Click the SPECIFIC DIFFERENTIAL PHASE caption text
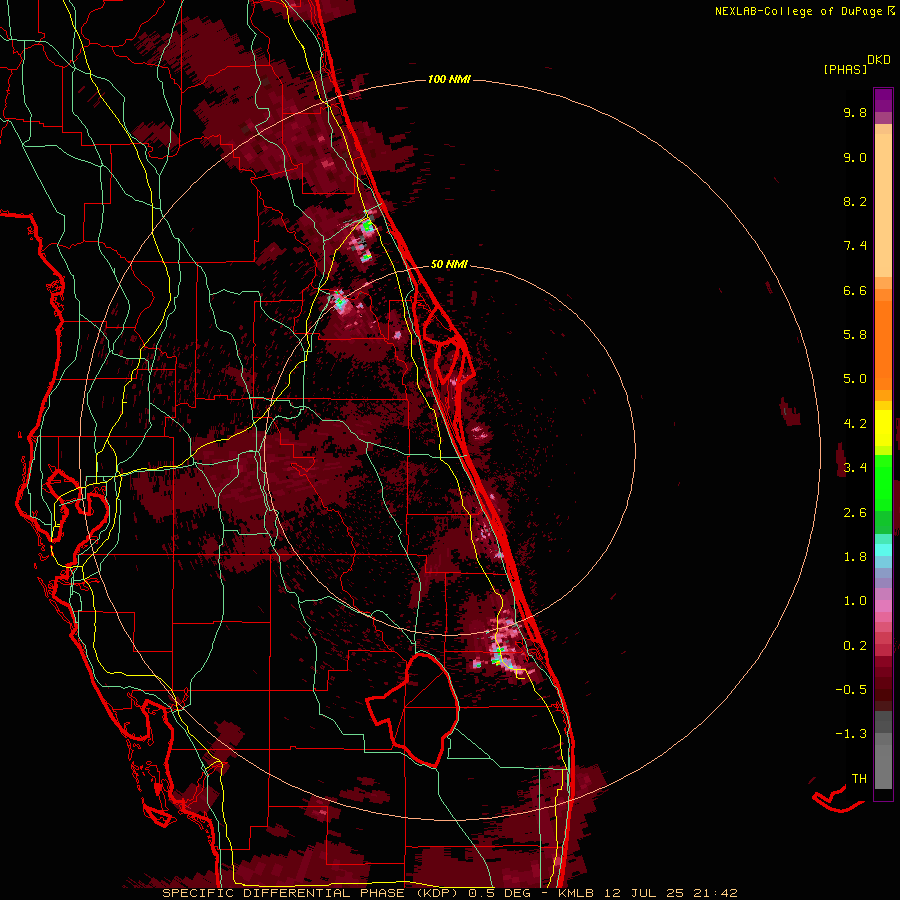The height and width of the screenshot is (900, 900). click(x=282, y=893)
